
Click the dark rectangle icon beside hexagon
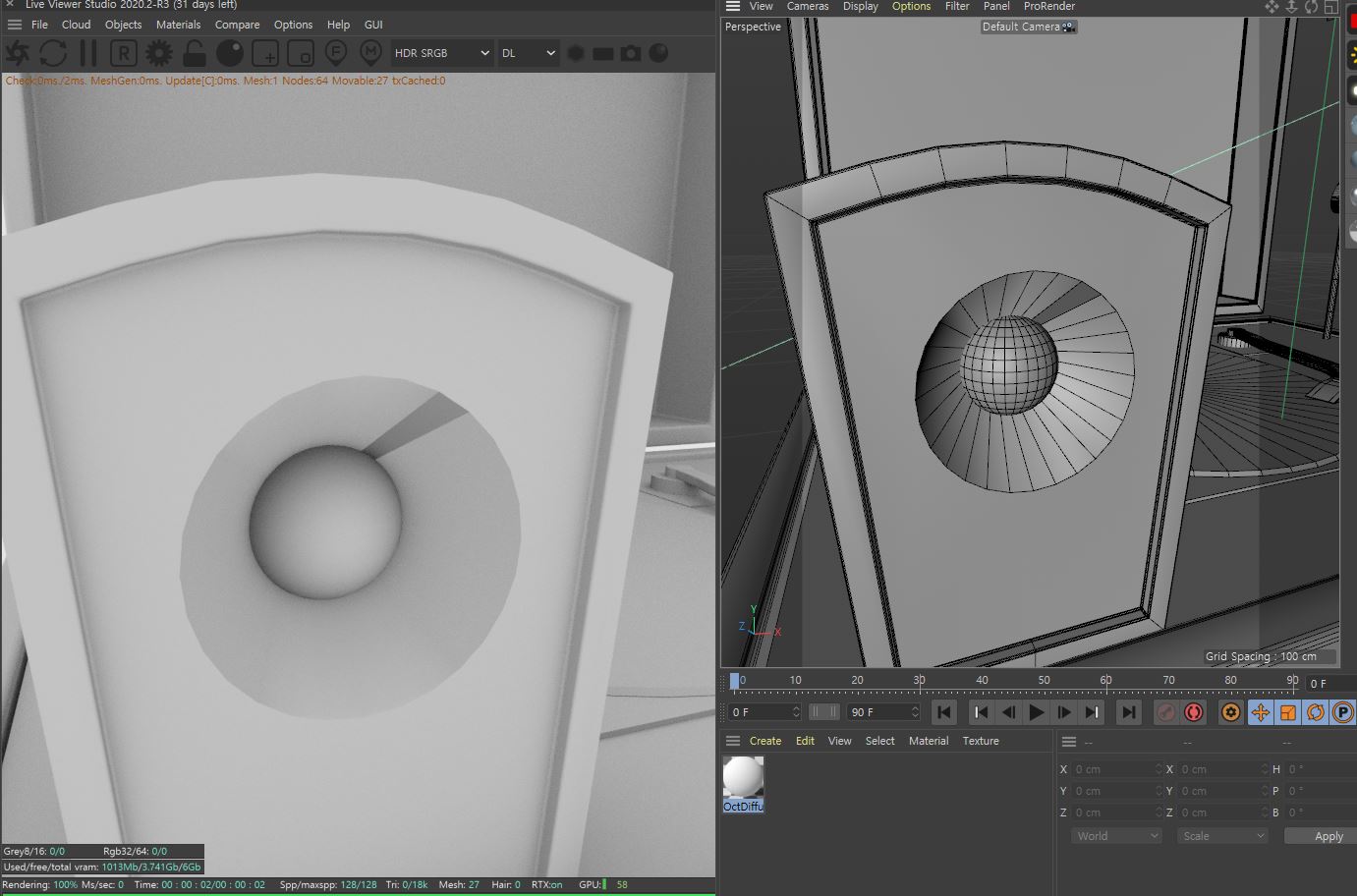pyautogui.click(x=603, y=53)
